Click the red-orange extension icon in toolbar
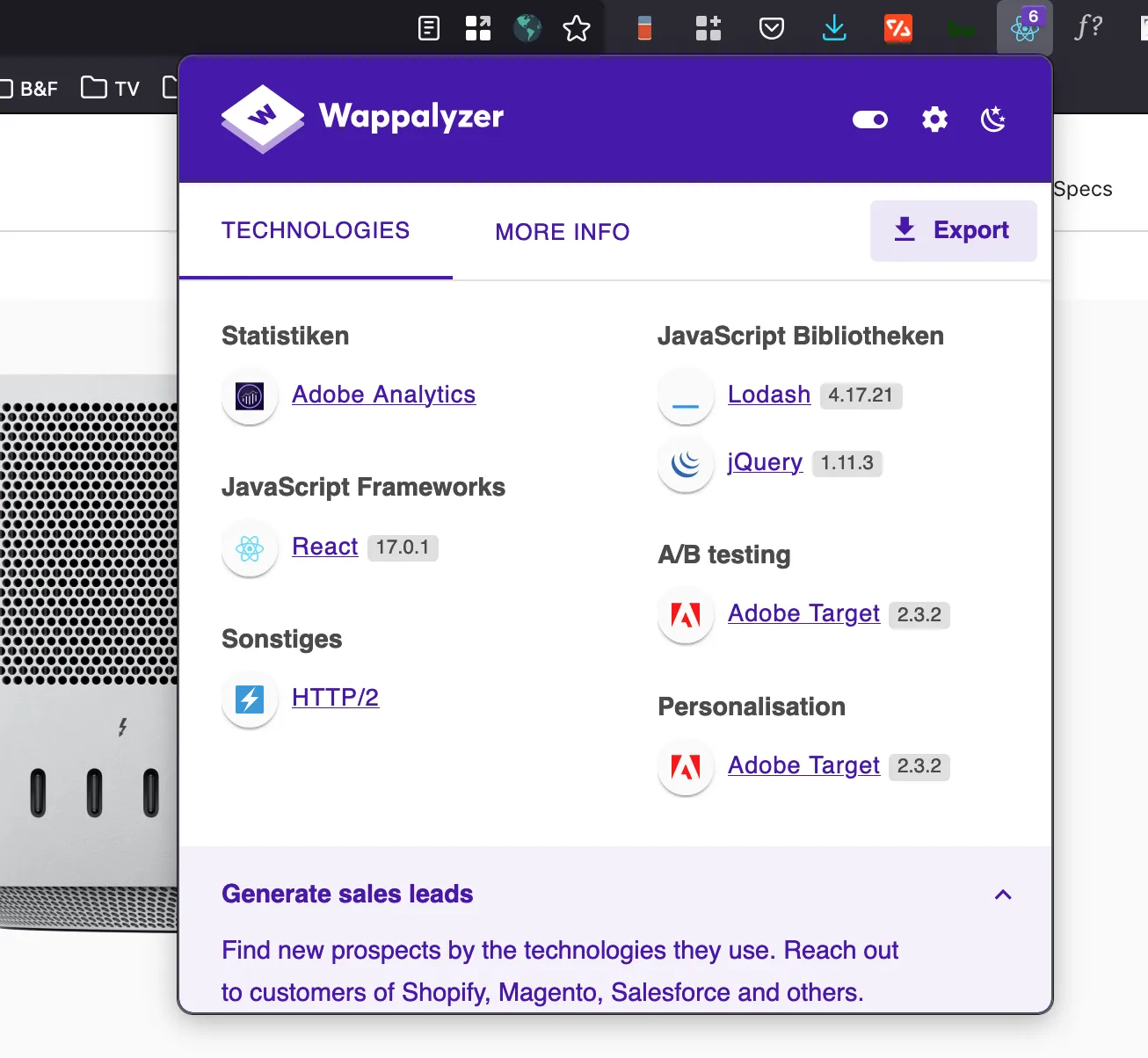The height and width of the screenshot is (1058, 1148). pos(898,28)
